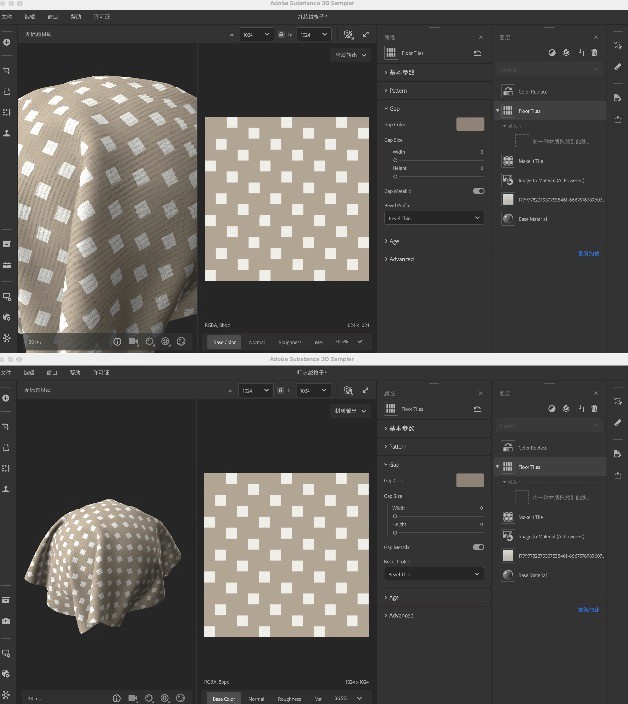
Task: Collapse Floor Tiles layer triangle in upper layers panel
Action: [497, 110]
